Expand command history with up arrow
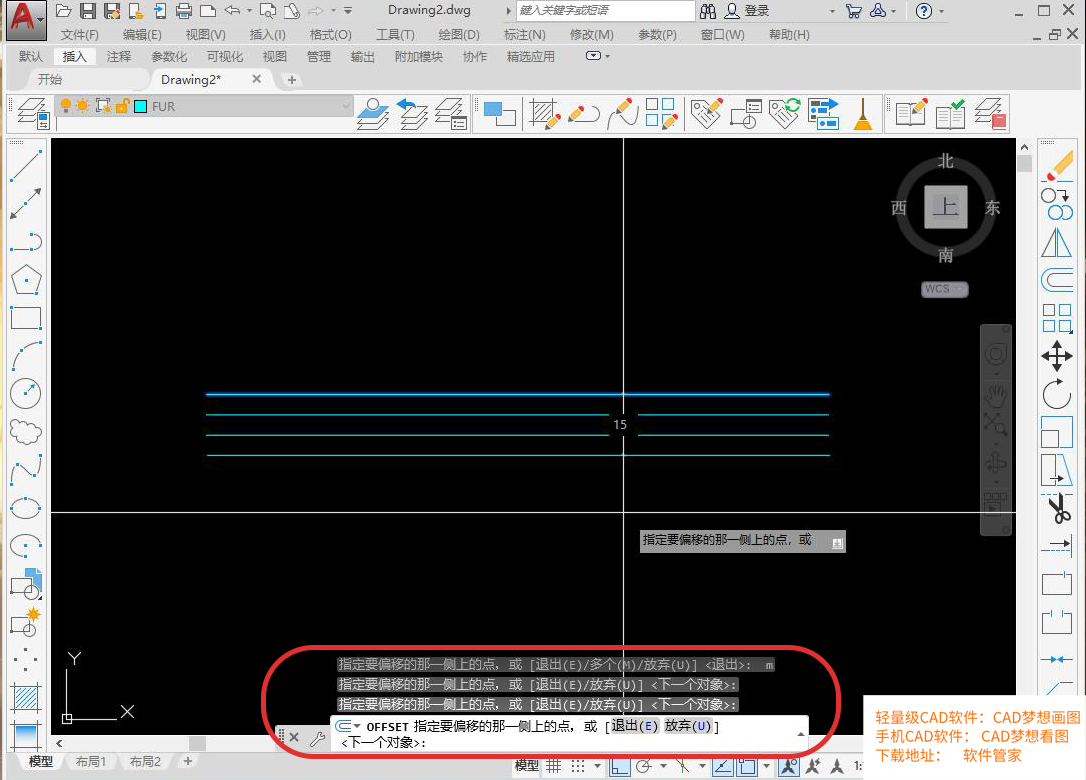The width and height of the screenshot is (1086, 780). click(801, 733)
